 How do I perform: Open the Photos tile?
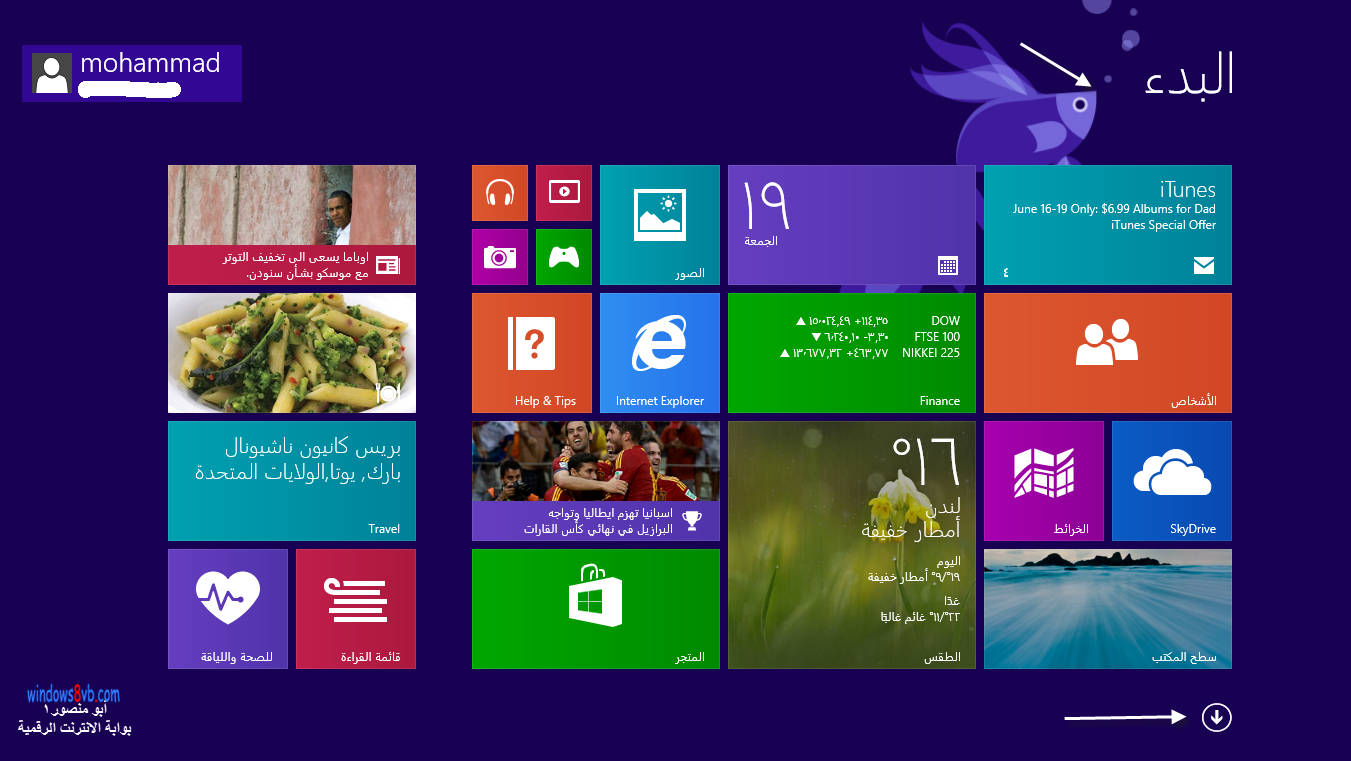pyautogui.click(x=659, y=225)
